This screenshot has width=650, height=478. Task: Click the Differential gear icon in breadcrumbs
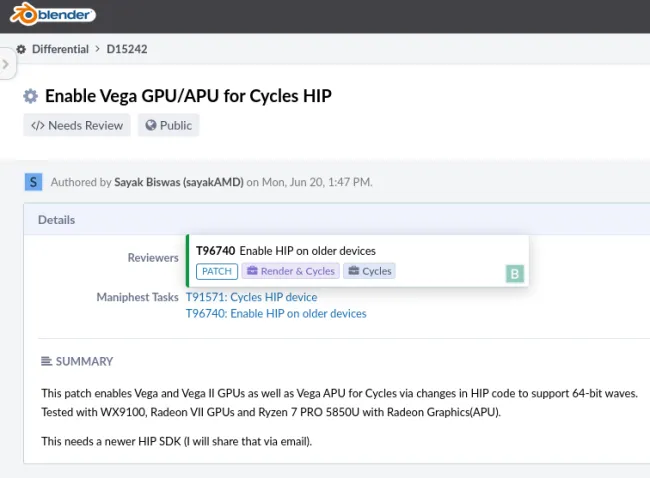pos(21,49)
